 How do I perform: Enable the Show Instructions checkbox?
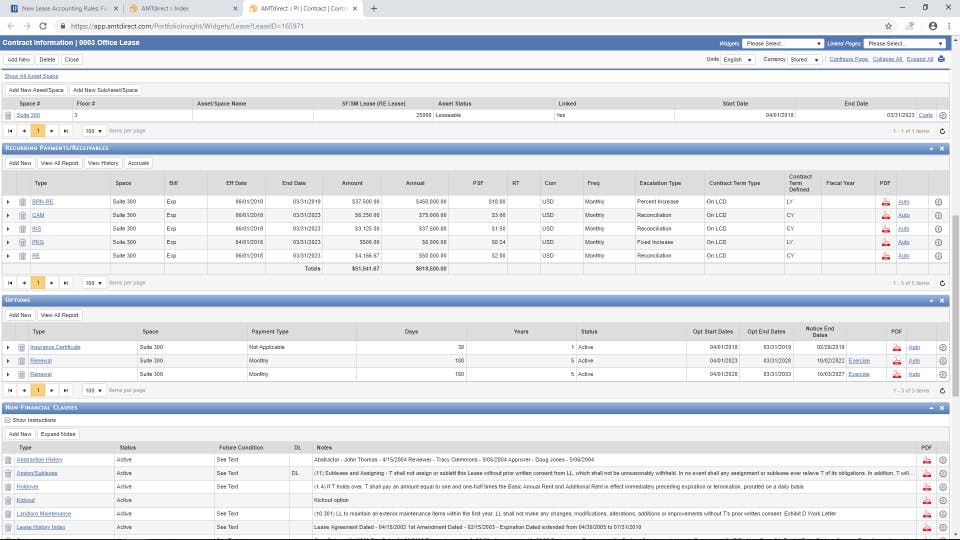pos(8,420)
